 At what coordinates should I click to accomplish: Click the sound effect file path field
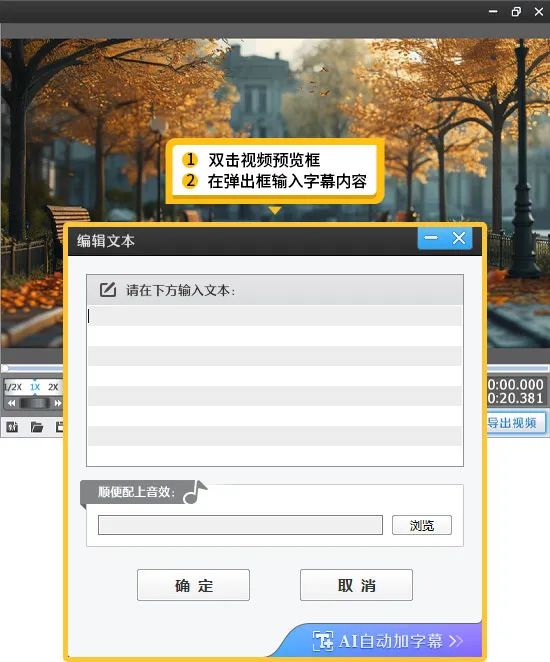(x=240, y=525)
